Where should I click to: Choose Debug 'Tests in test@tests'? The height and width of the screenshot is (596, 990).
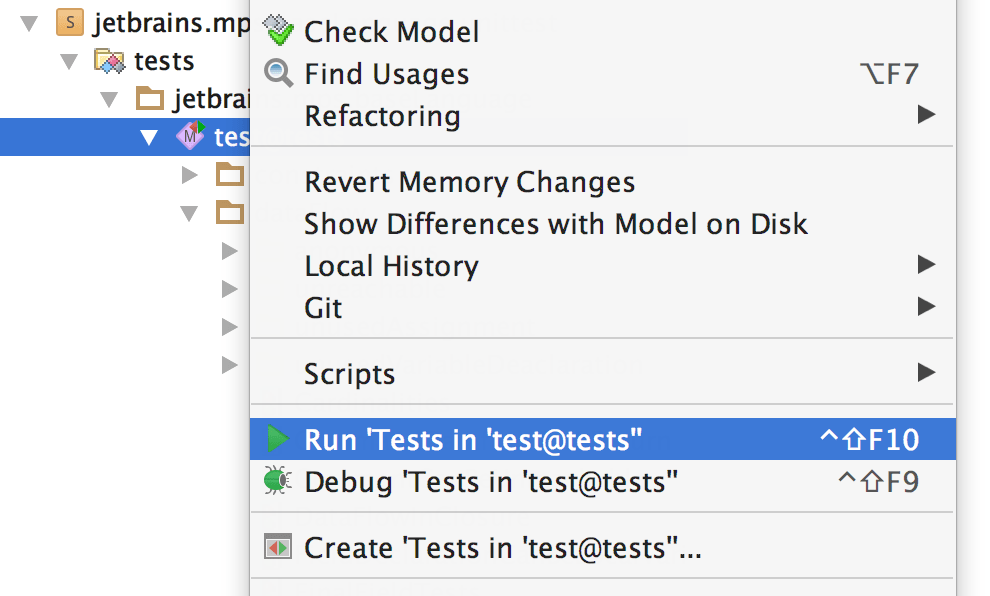pyautogui.click(x=491, y=482)
